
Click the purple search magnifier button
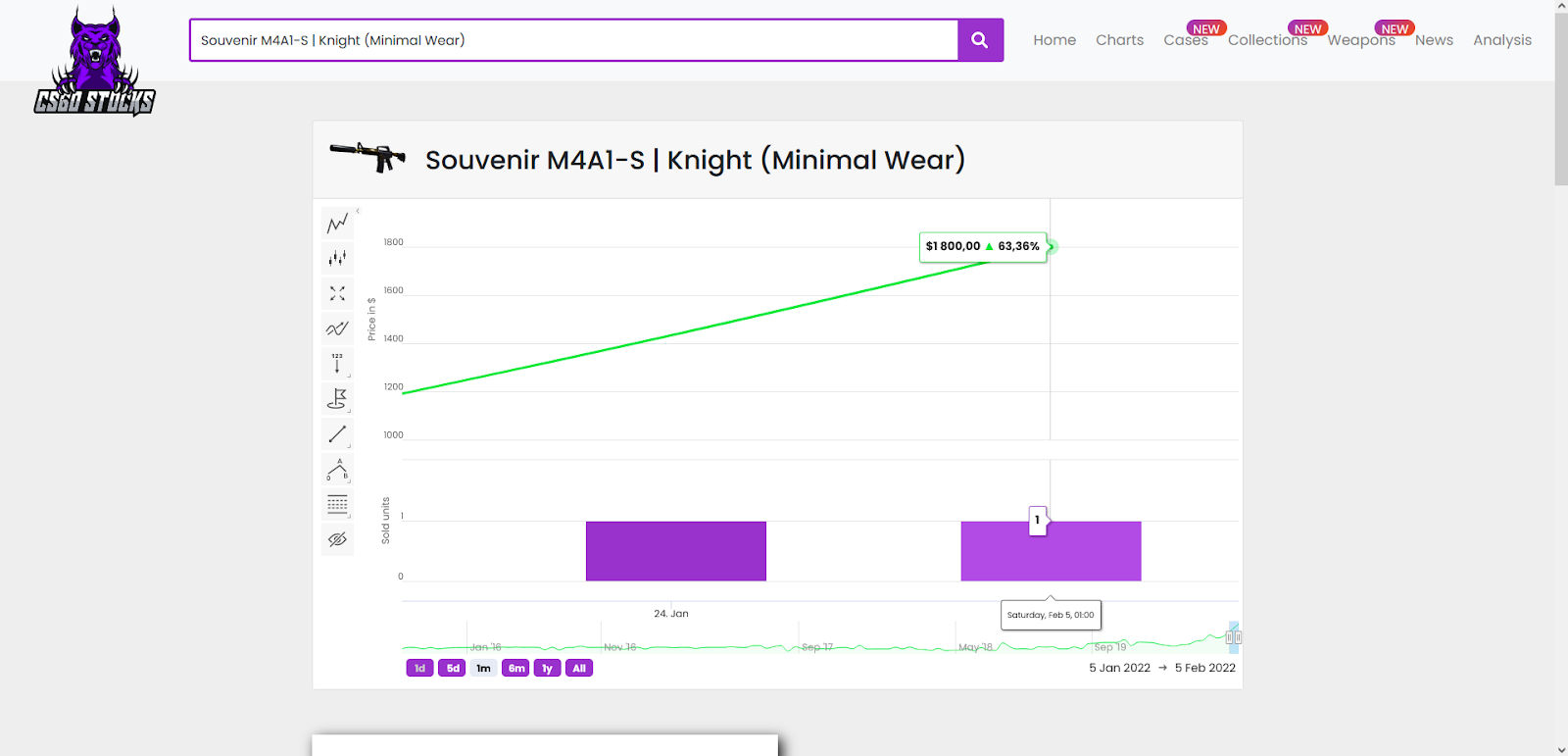click(x=980, y=40)
